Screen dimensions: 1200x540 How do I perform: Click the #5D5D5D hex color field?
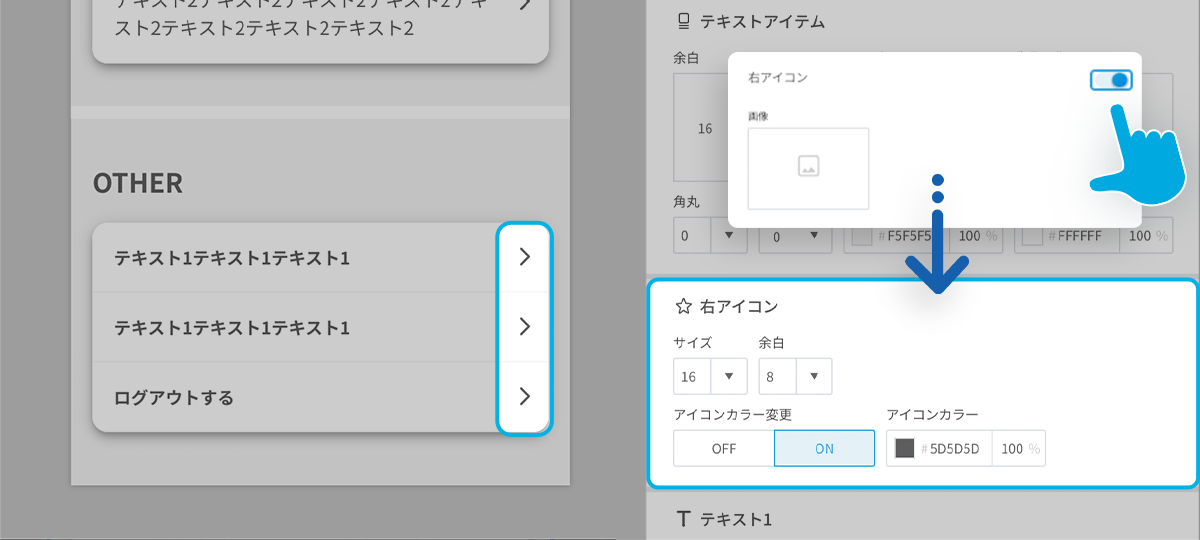click(940, 448)
